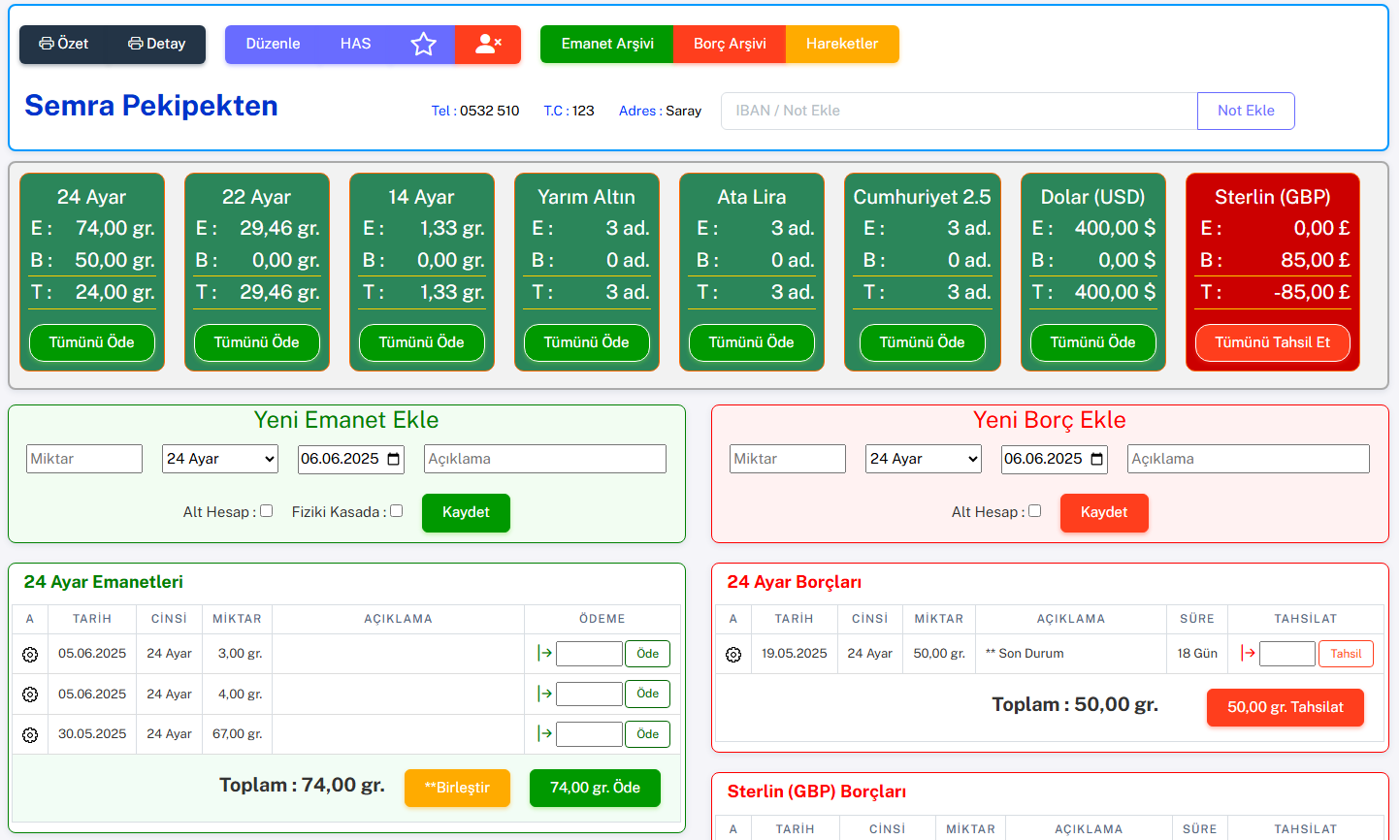Click the **Birleştir merge button
Viewport: 1400px width, 840px height.
[x=457, y=788]
